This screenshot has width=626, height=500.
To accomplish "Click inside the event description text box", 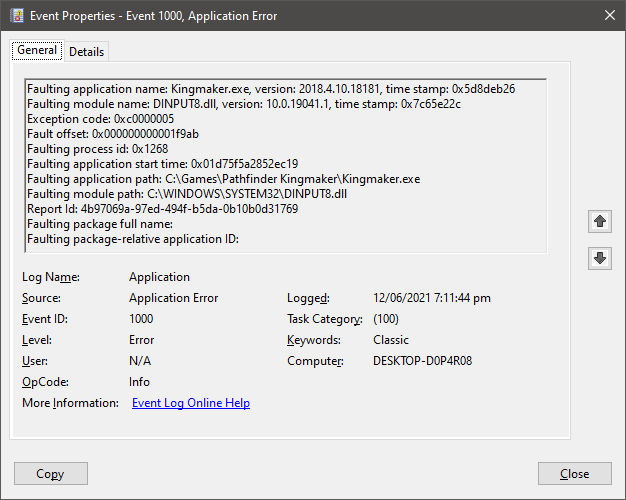I will click(x=285, y=166).
